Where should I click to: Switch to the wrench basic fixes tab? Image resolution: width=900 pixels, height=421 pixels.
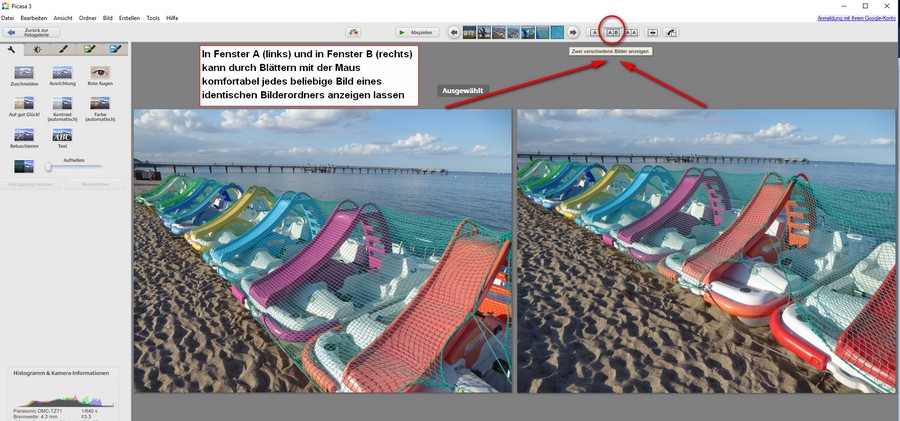pos(11,49)
